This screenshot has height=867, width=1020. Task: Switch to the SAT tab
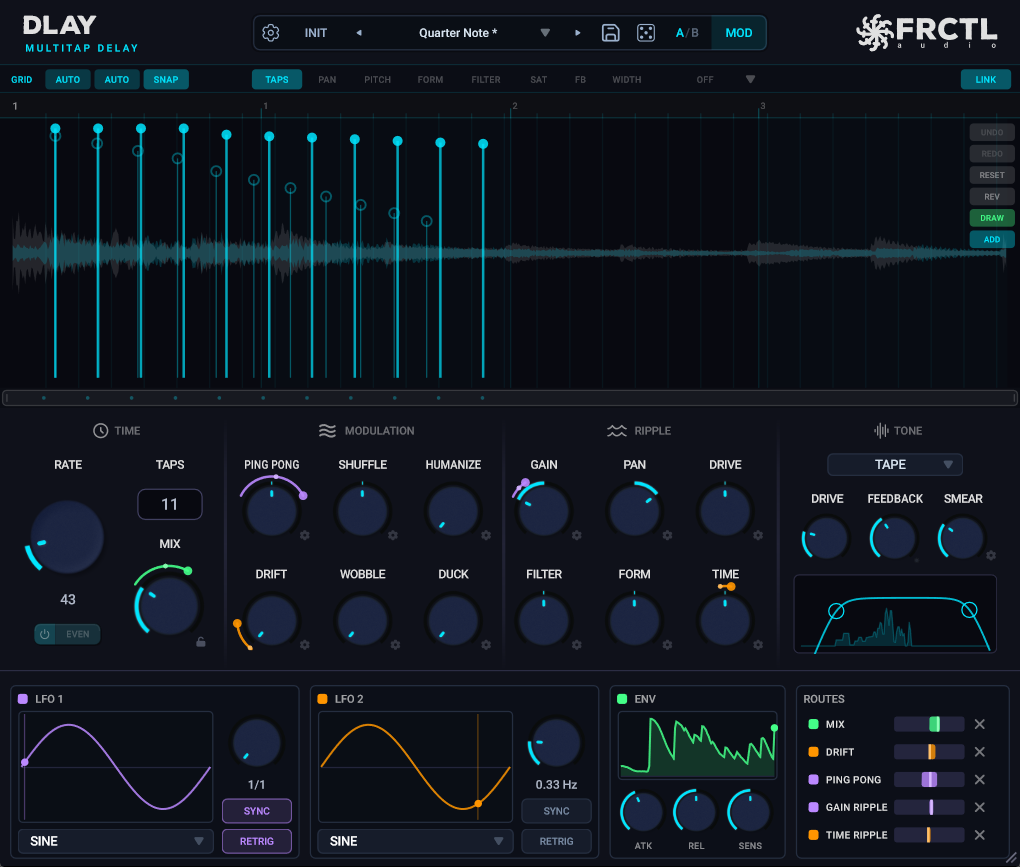(539, 79)
